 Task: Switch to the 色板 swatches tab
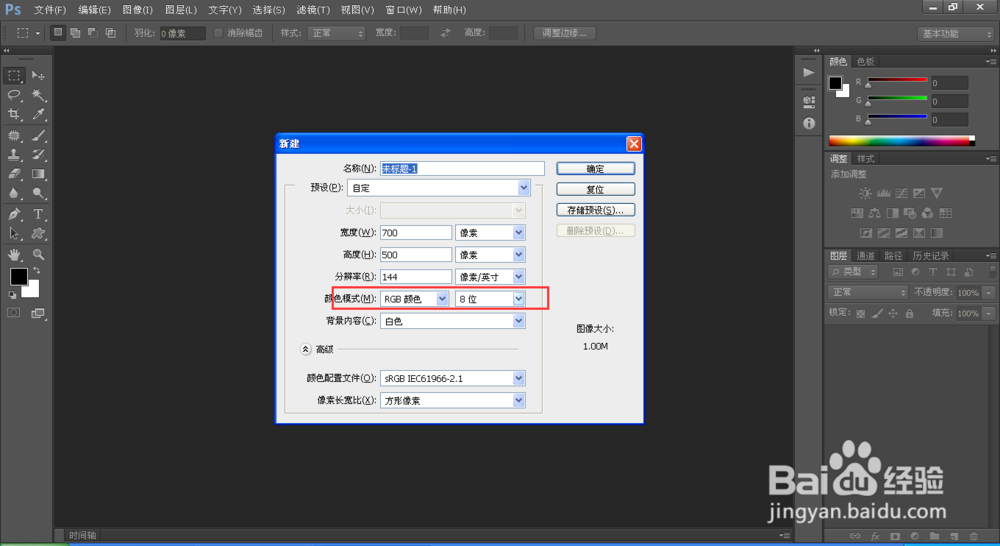pyautogui.click(x=865, y=61)
